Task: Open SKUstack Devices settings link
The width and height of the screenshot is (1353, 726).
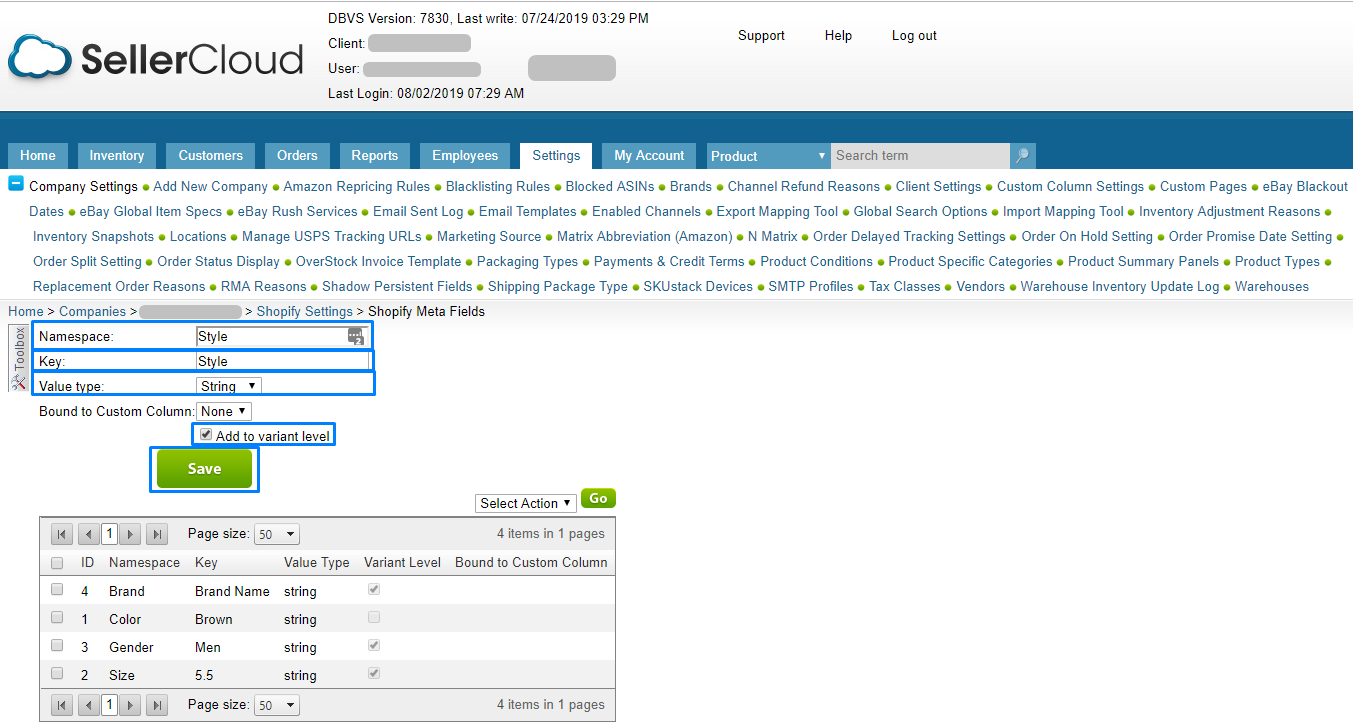Action: click(698, 286)
